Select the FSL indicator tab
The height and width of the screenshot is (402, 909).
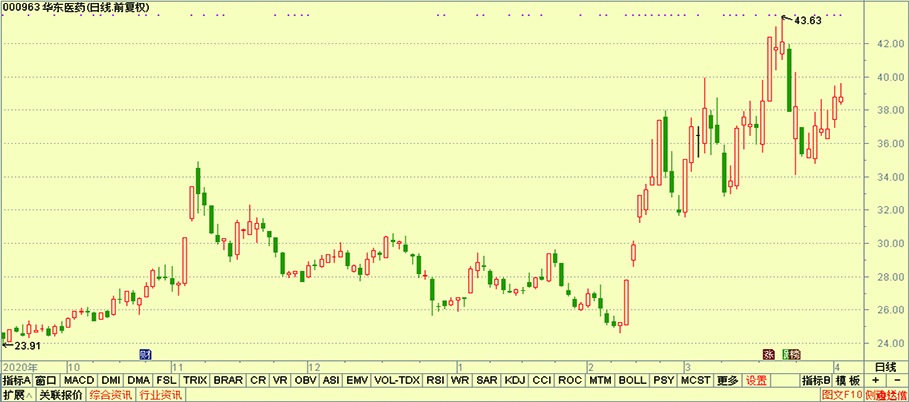pos(166,381)
